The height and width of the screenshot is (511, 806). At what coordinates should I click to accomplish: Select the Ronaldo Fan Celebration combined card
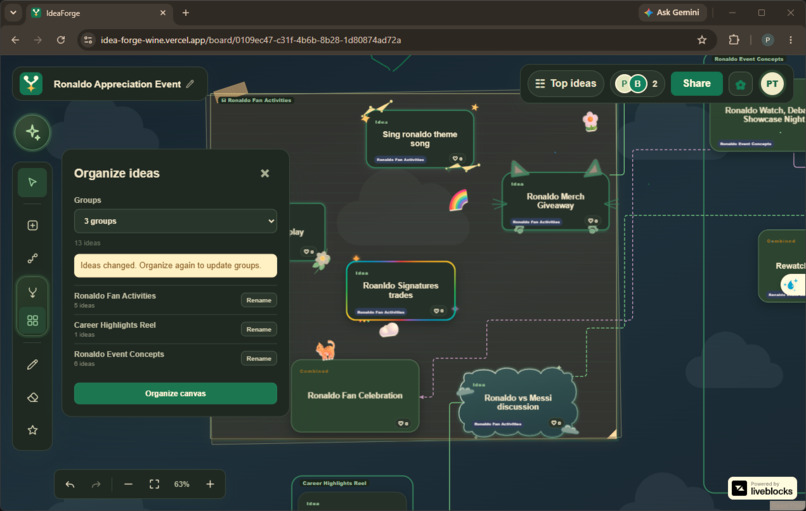355,395
